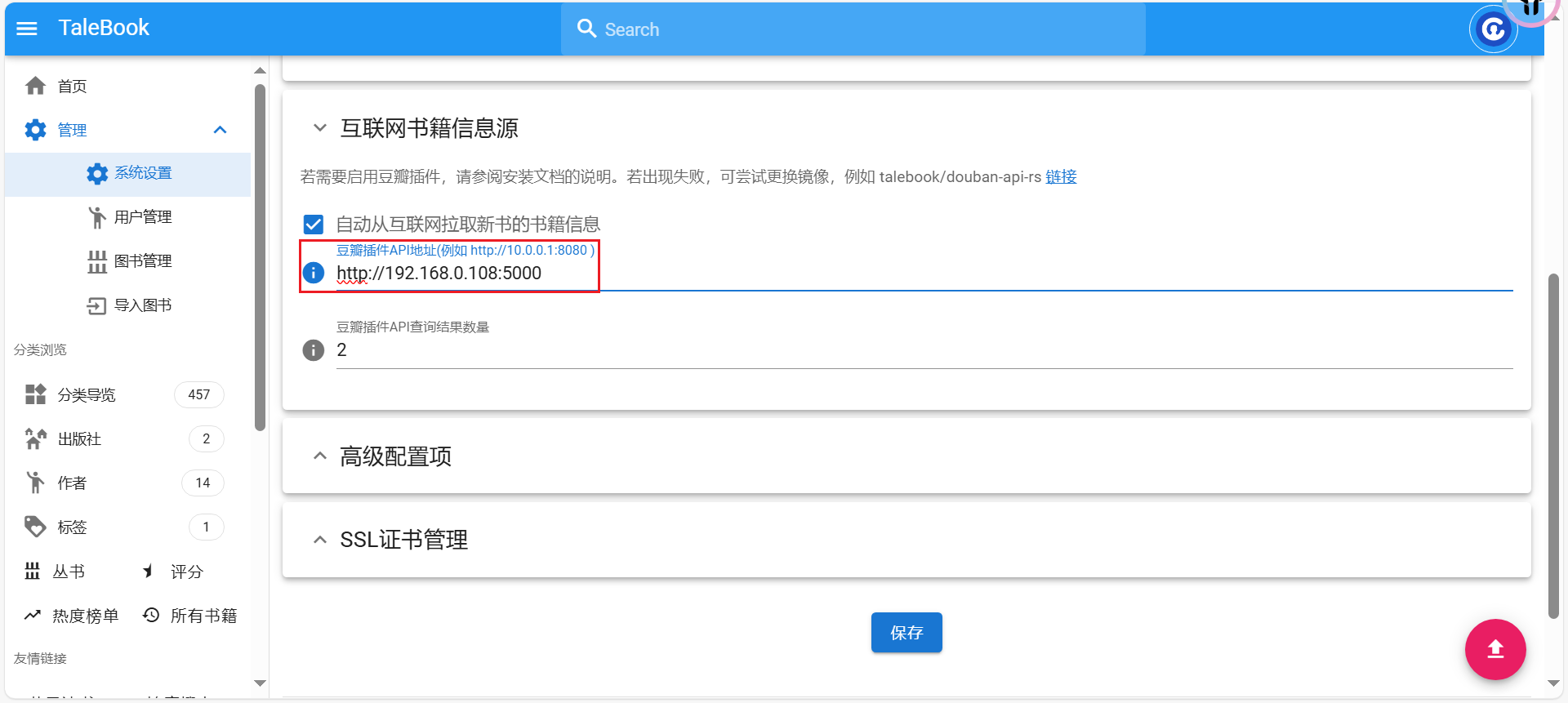This screenshot has width=1568, height=703.
Task: Collapse the 管理 sidebar group
Action: pyautogui.click(x=220, y=130)
